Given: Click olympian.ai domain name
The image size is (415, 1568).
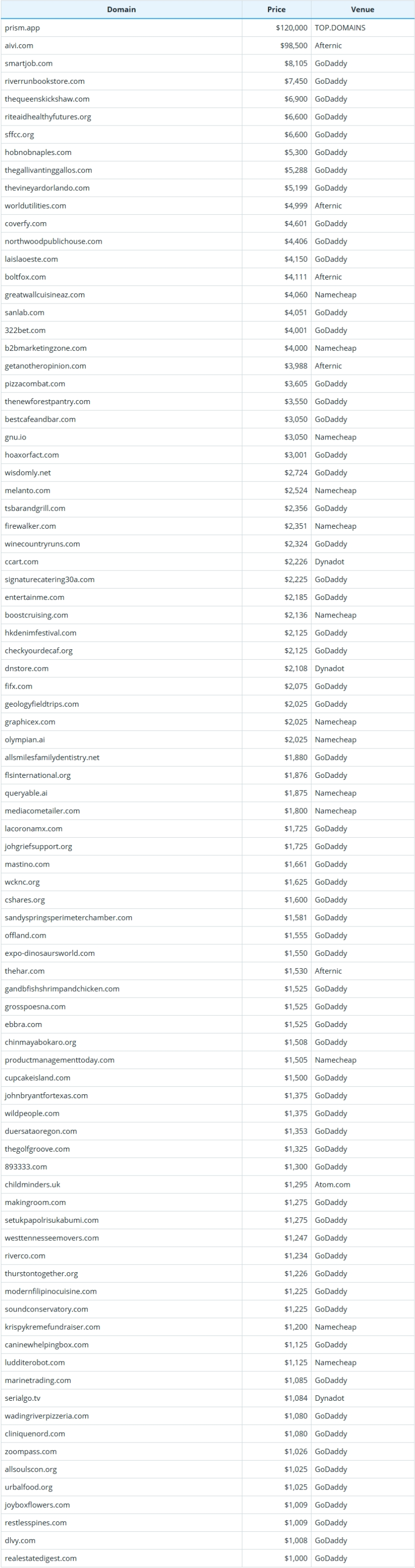Looking at the screenshot, I should click(x=25, y=740).
